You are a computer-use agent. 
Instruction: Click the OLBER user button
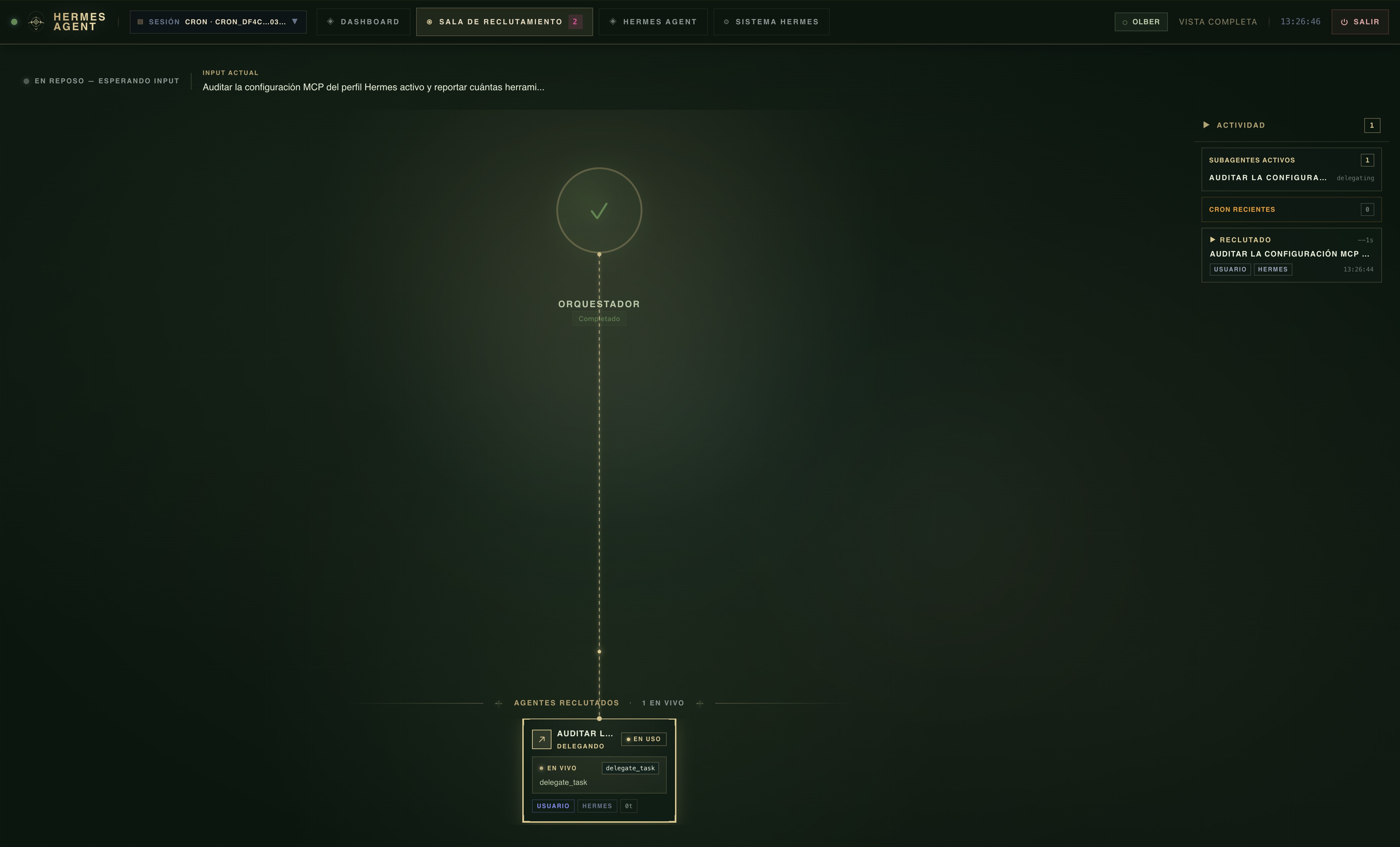[x=1141, y=22]
